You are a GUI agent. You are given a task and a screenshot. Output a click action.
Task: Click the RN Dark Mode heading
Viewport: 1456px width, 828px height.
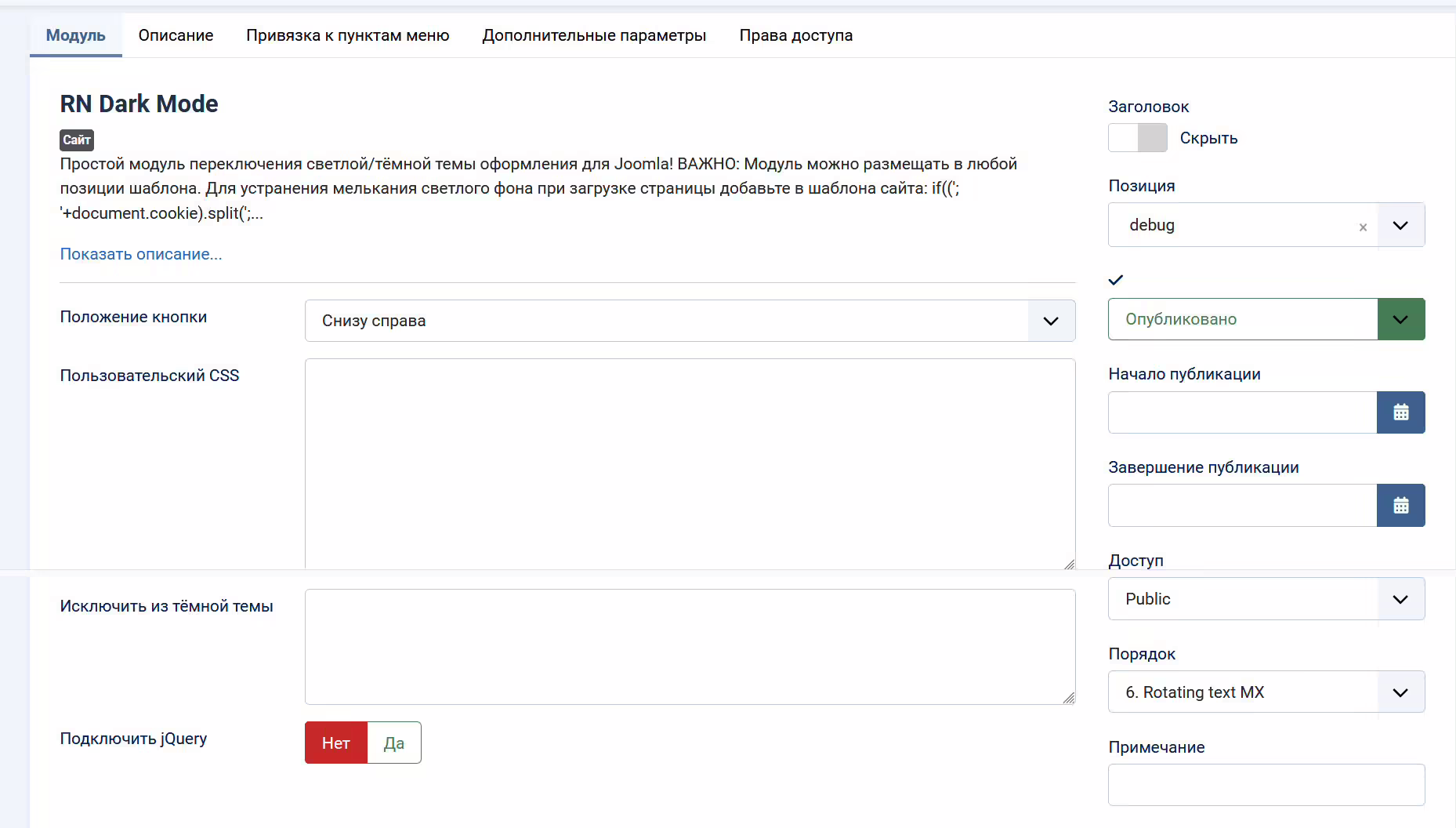(x=139, y=103)
